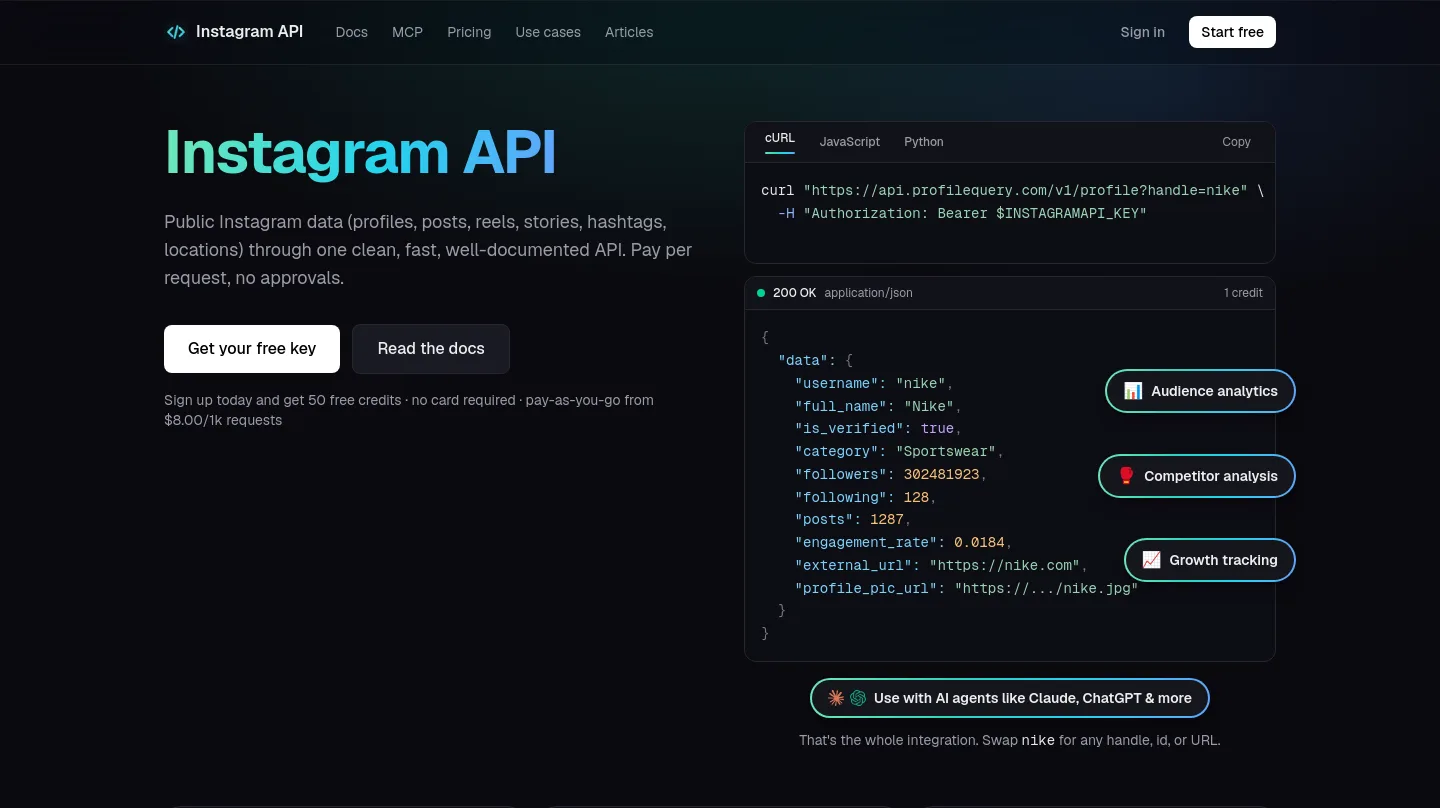
Task: Click the Sign in link
Action: 1142,32
